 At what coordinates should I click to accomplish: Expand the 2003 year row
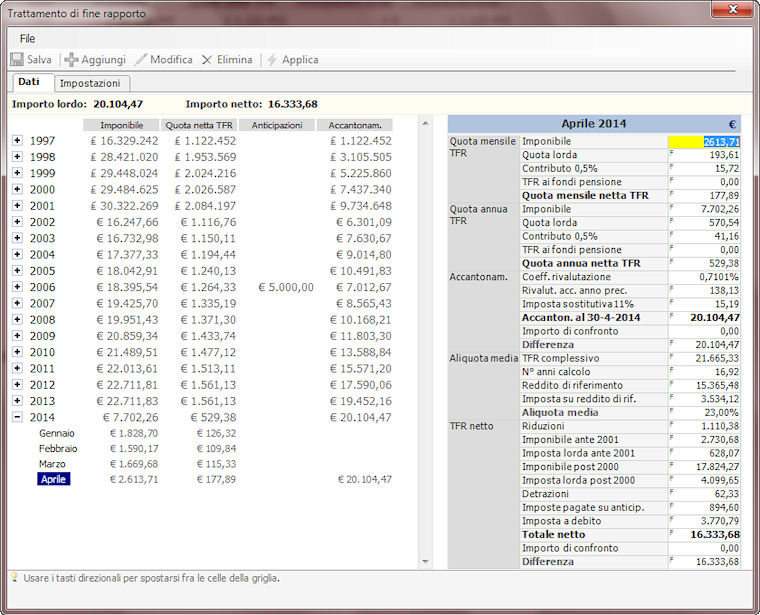coord(17,238)
